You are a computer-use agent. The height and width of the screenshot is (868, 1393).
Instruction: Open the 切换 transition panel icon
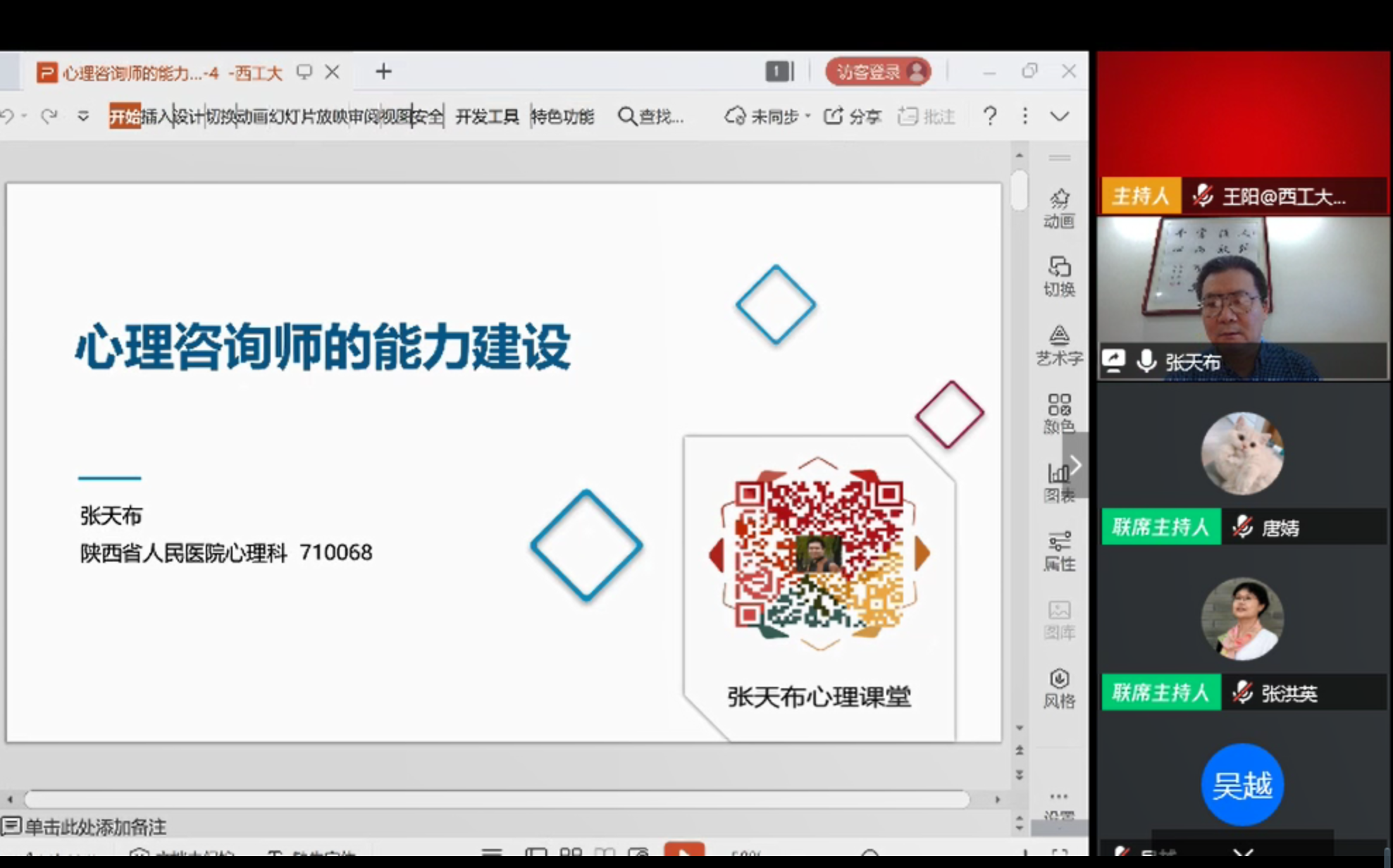pos(1059,275)
